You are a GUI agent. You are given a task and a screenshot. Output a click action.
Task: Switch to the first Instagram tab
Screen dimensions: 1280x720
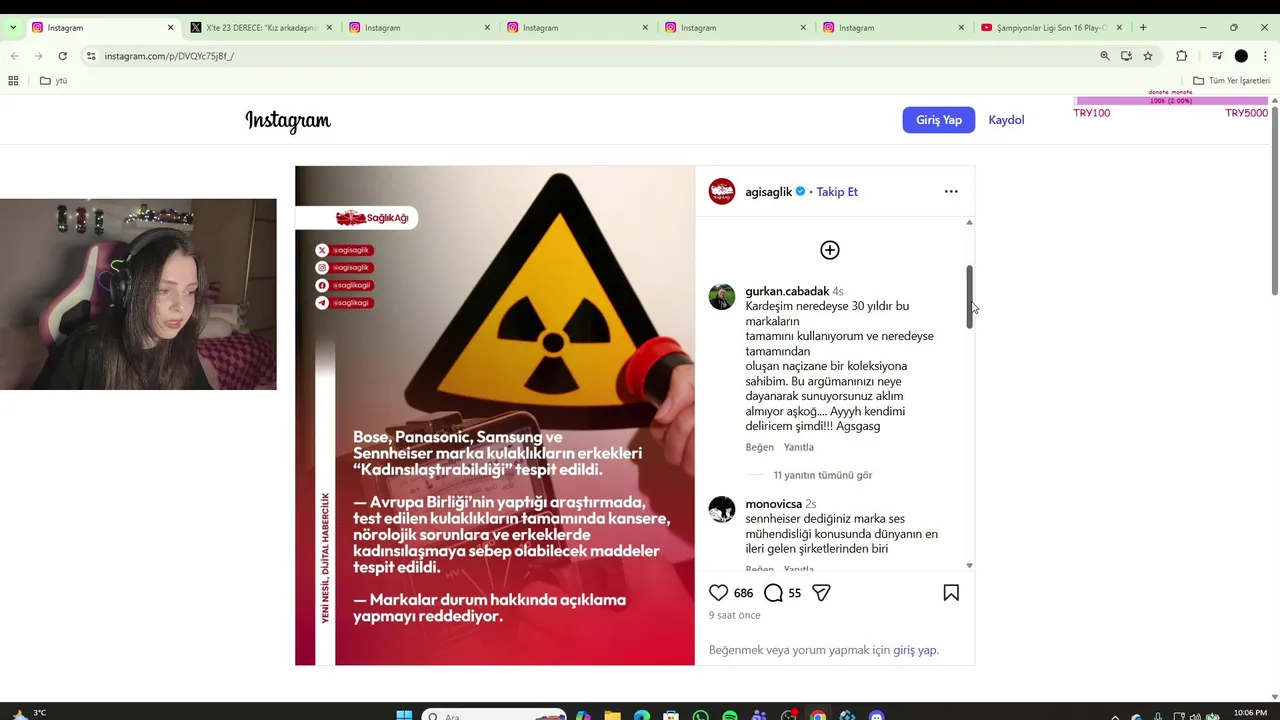point(100,27)
